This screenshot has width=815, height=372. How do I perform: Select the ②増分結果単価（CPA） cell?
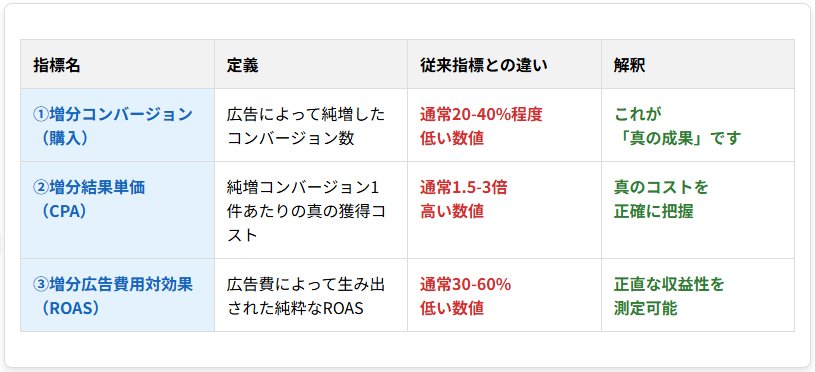pyautogui.click(x=117, y=210)
